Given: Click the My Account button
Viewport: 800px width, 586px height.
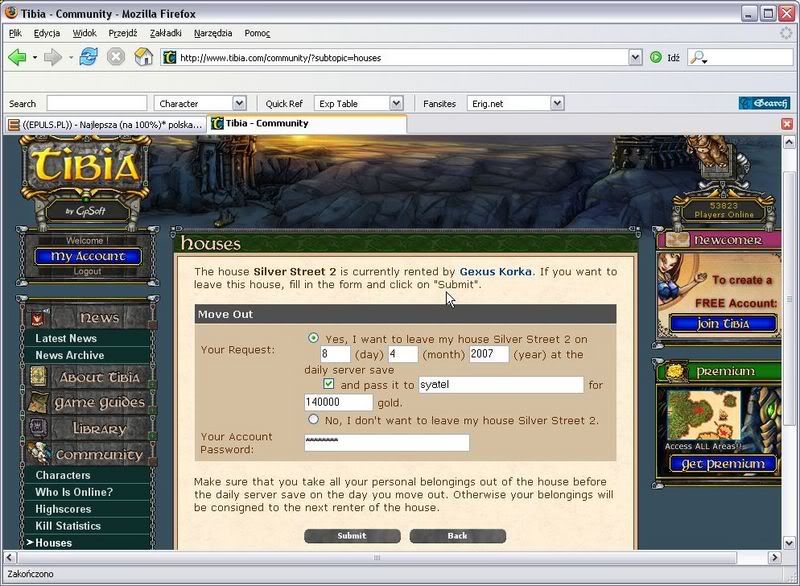Looking at the screenshot, I should coord(88,256).
